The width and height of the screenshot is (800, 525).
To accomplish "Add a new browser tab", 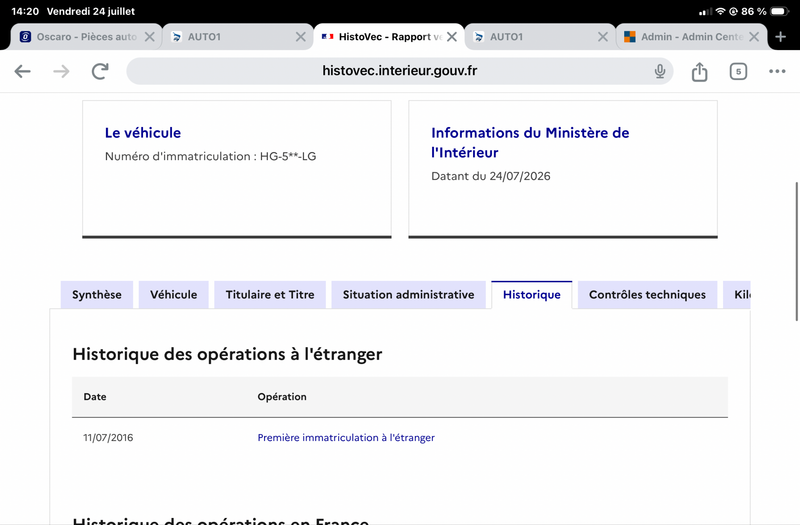I will 780,37.
